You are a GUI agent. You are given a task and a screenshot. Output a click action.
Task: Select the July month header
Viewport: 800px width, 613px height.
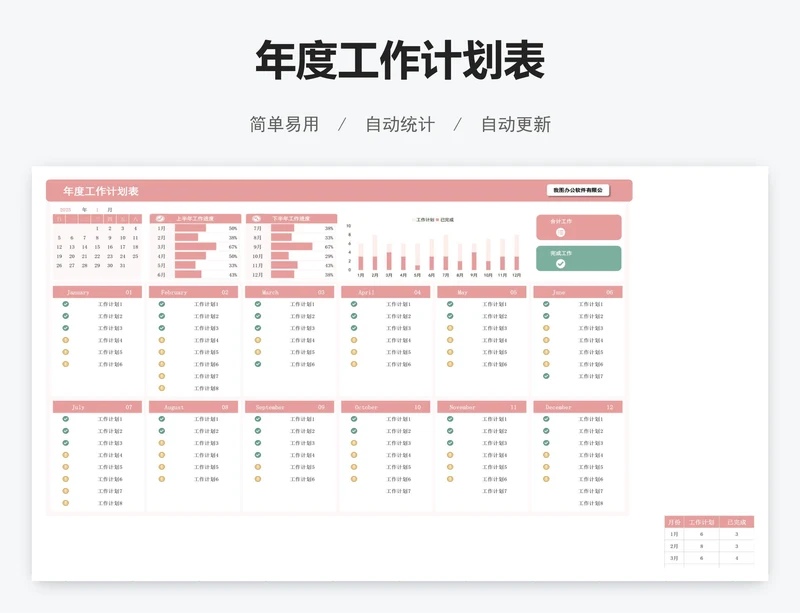pyautogui.click(x=97, y=407)
